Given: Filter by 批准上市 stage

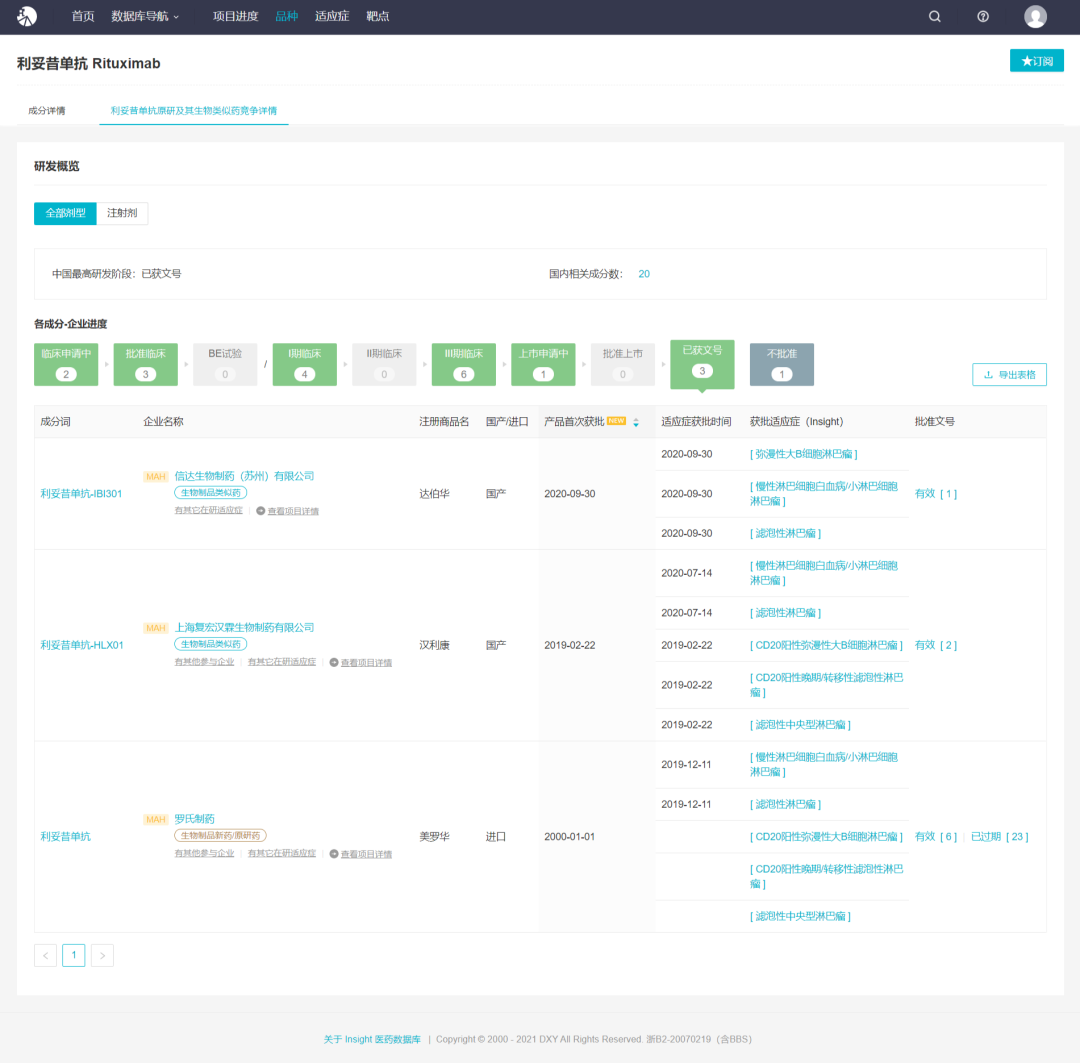Looking at the screenshot, I should coord(623,364).
